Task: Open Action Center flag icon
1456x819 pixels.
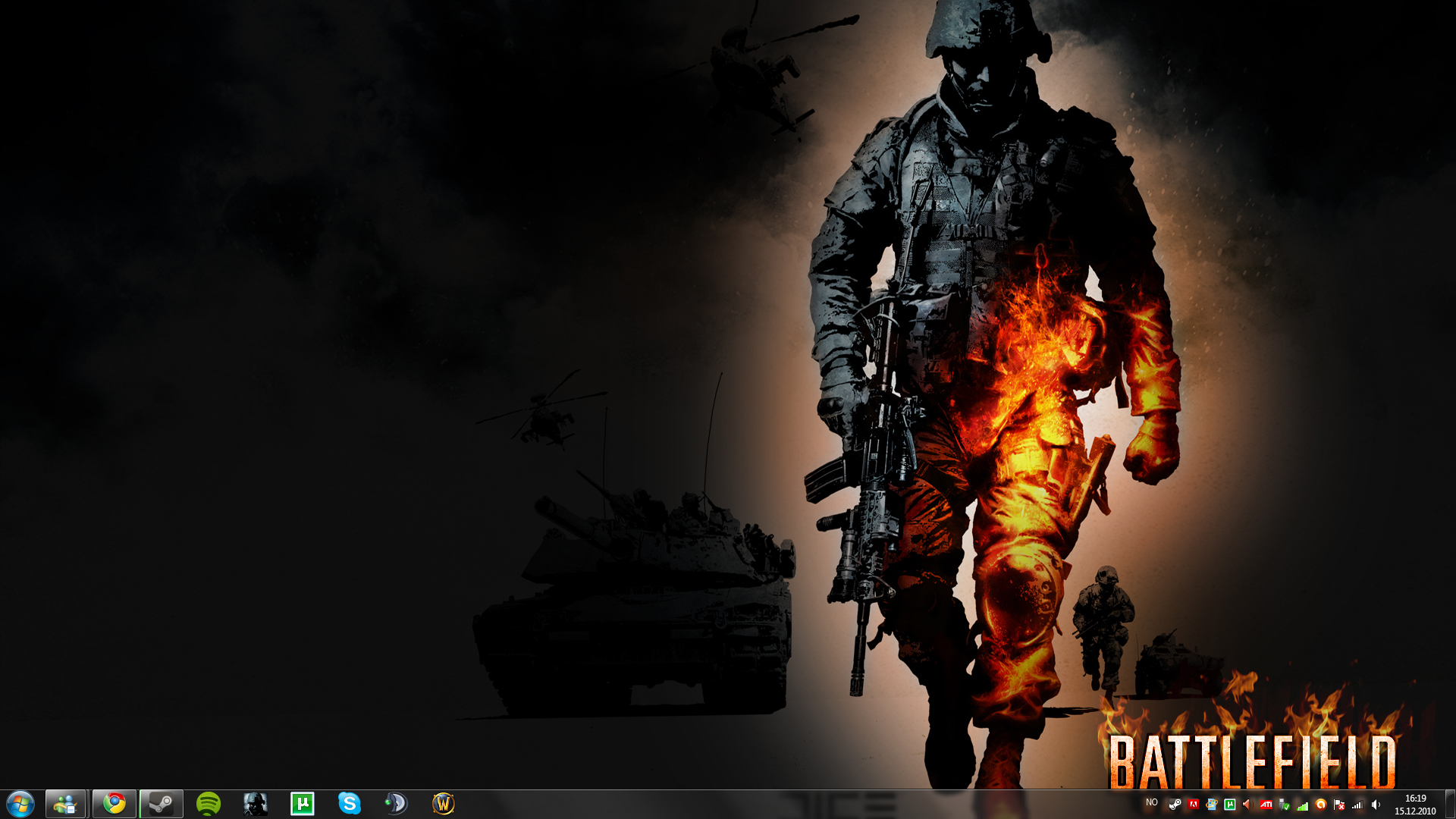Action: pyautogui.click(x=1339, y=805)
